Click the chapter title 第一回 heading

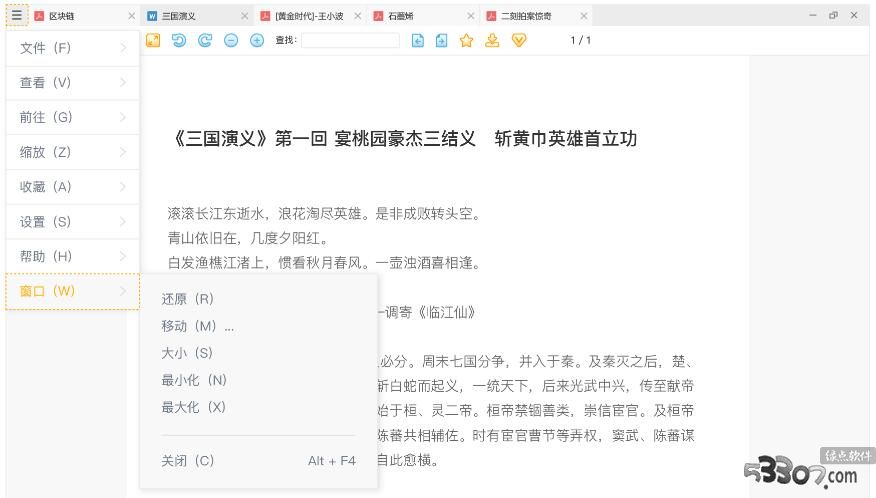coord(404,139)
